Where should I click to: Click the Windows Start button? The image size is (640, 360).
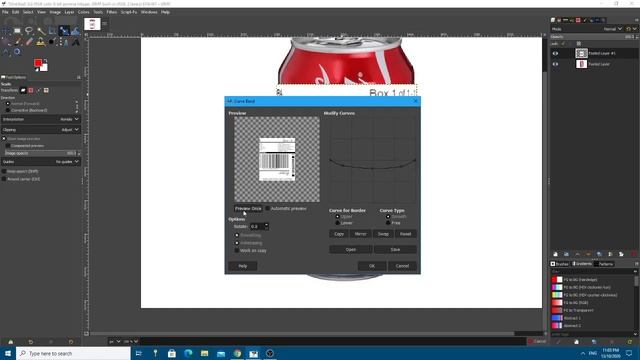8,353
